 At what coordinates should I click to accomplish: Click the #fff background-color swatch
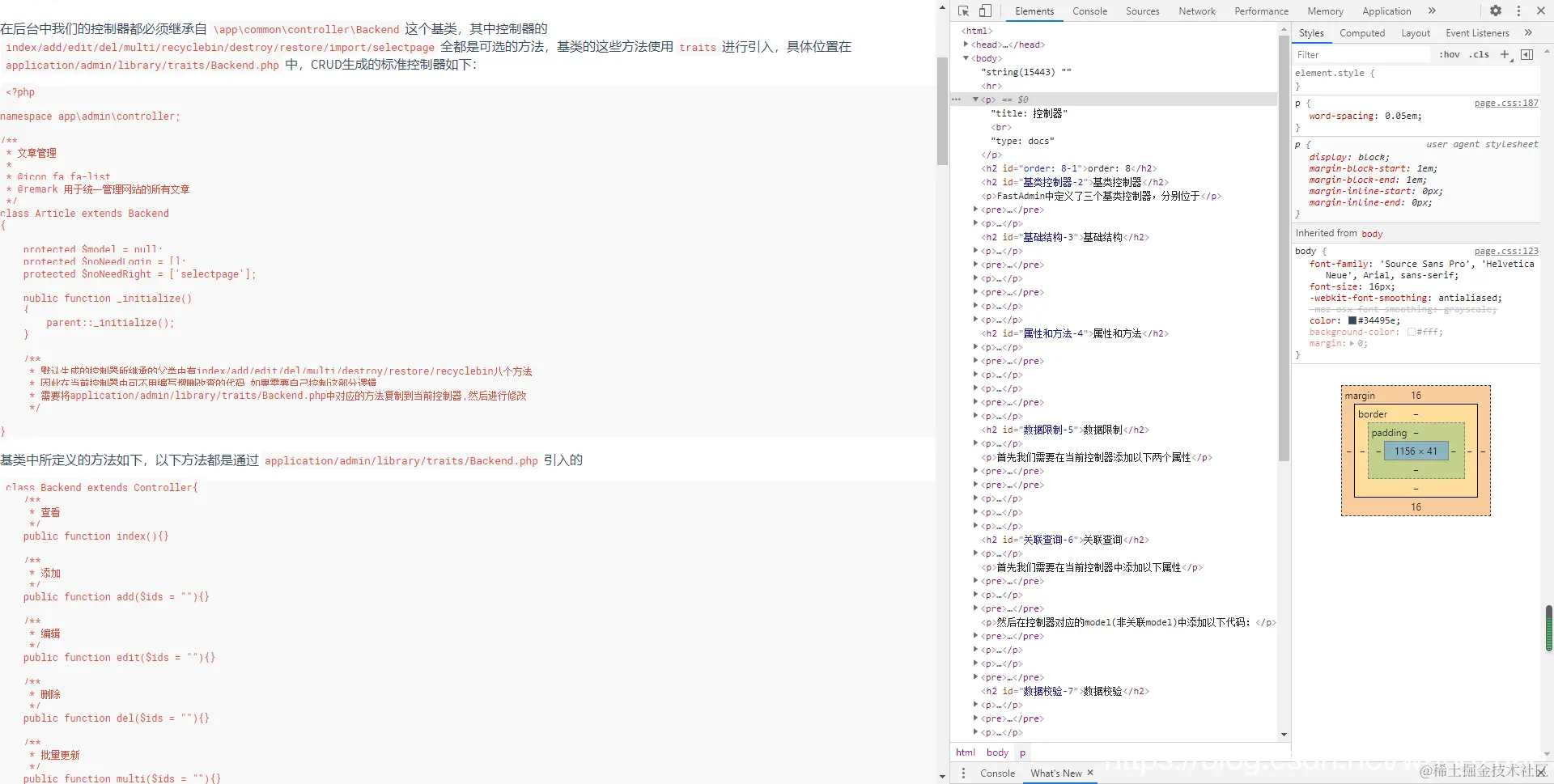[1411, 332]
